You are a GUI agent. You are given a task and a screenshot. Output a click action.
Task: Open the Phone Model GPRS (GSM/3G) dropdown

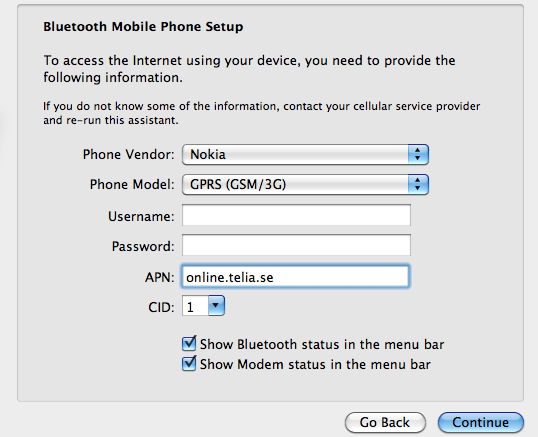point(305,185)
